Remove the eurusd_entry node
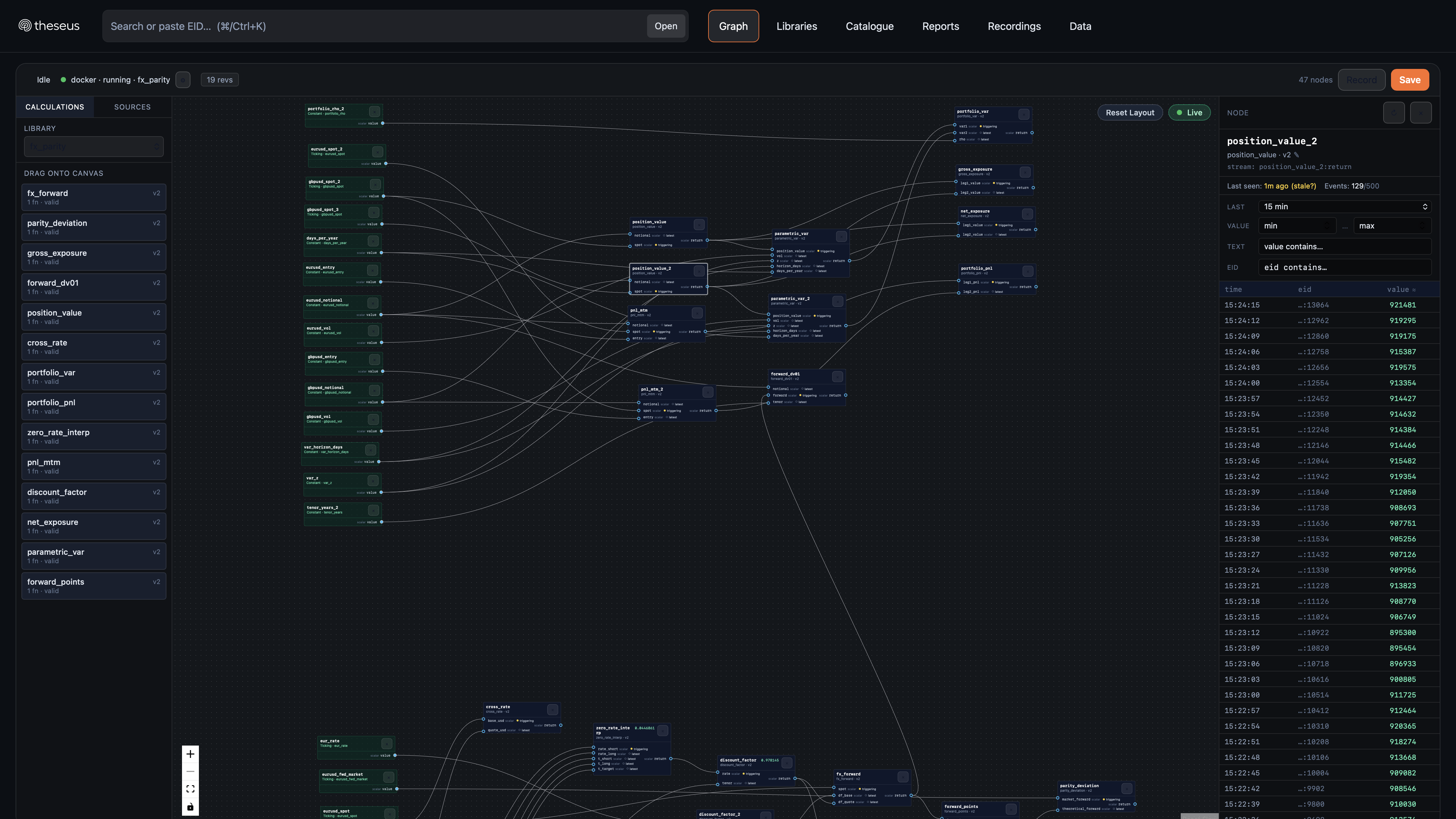 pos(372,270)
